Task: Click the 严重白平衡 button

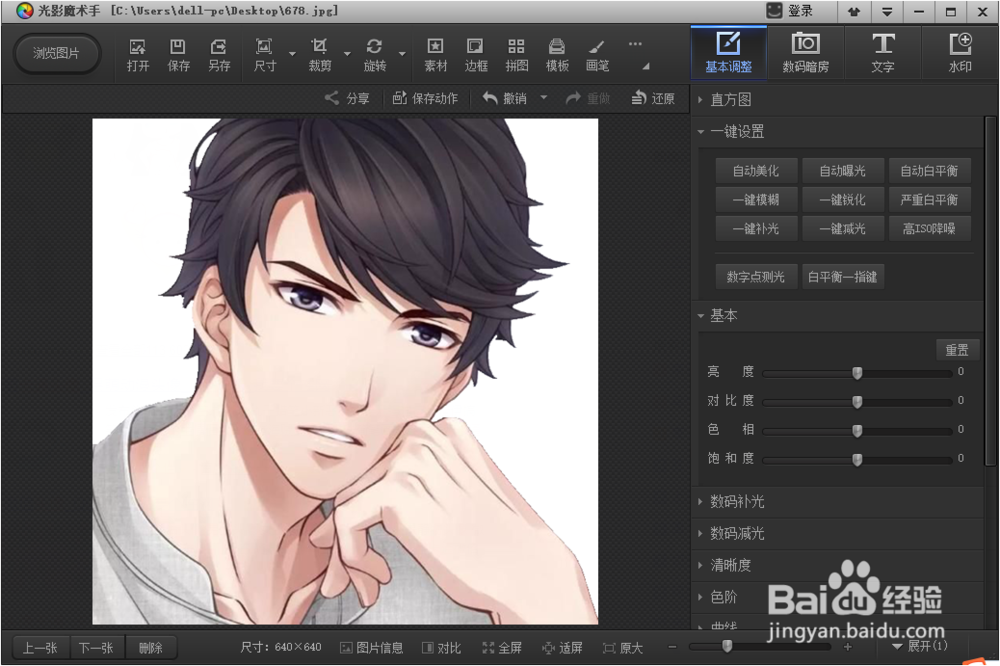Action: [930, 200]
